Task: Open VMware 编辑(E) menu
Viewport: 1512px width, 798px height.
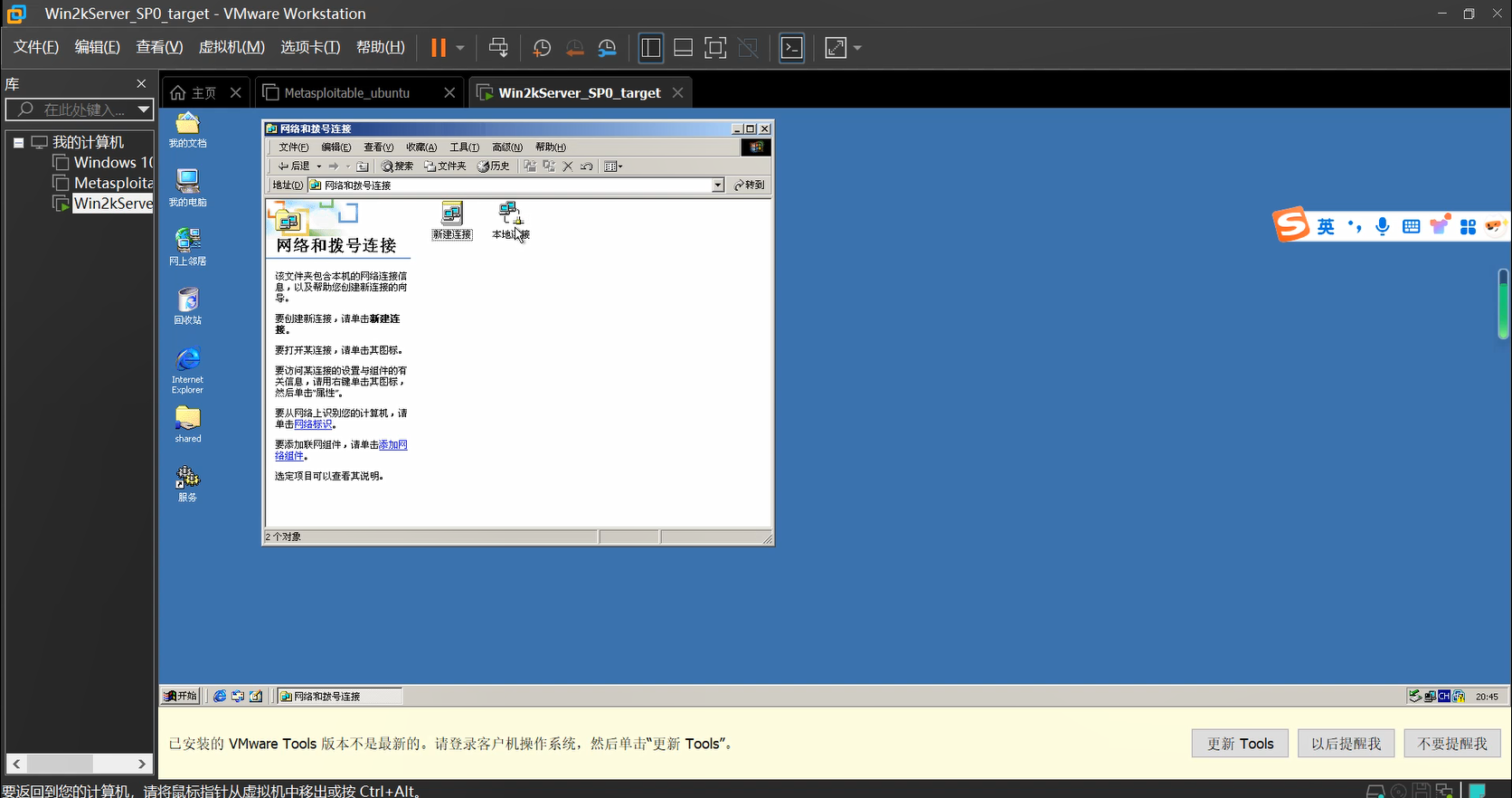Action: coord(97,47)
